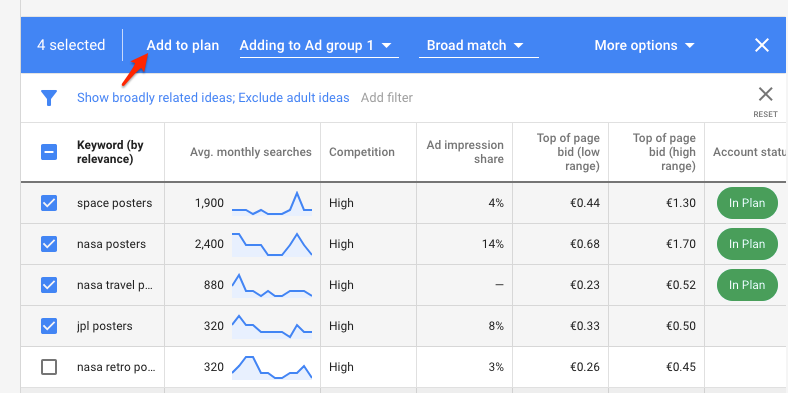Image resolution: width=788 pixels, height=393 pixels.
Task: Uncheck the jpl posters checkbox
Action: point(49,326)
